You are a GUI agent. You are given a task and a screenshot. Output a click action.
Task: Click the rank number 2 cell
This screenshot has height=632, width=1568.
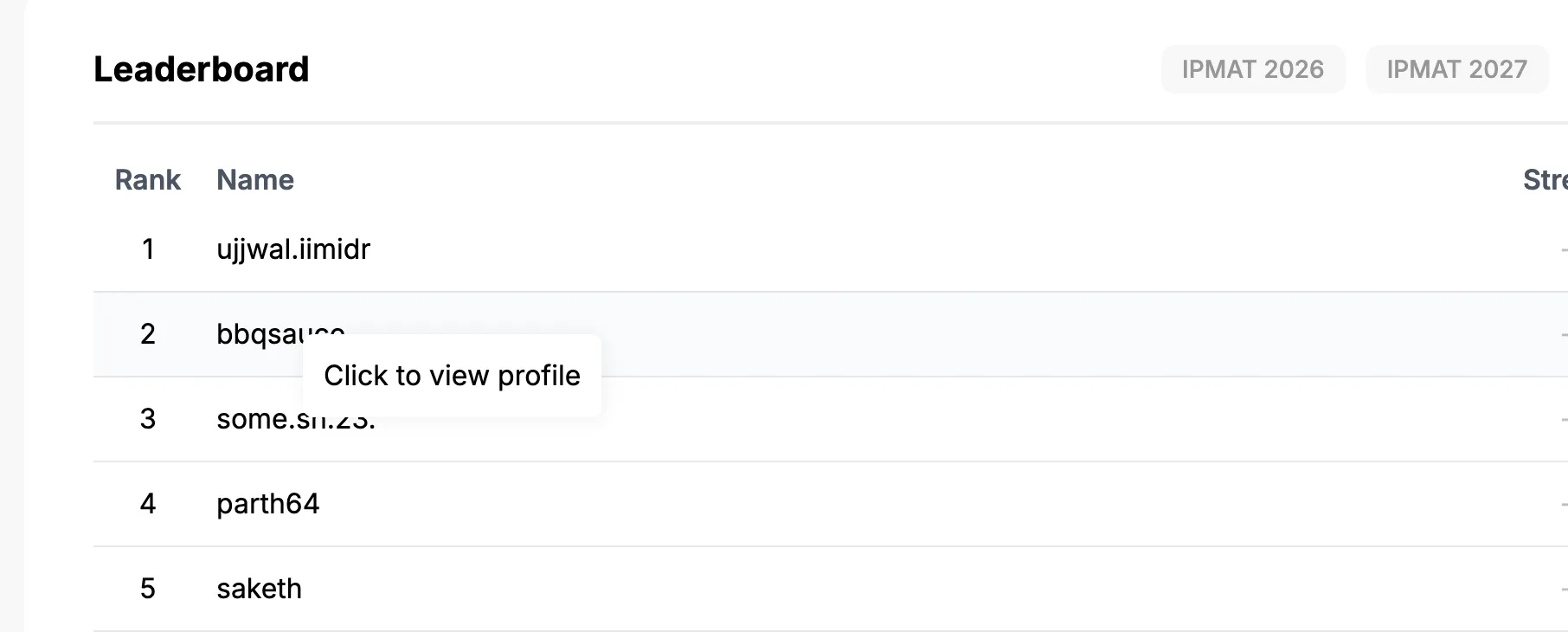pos(148,333)
